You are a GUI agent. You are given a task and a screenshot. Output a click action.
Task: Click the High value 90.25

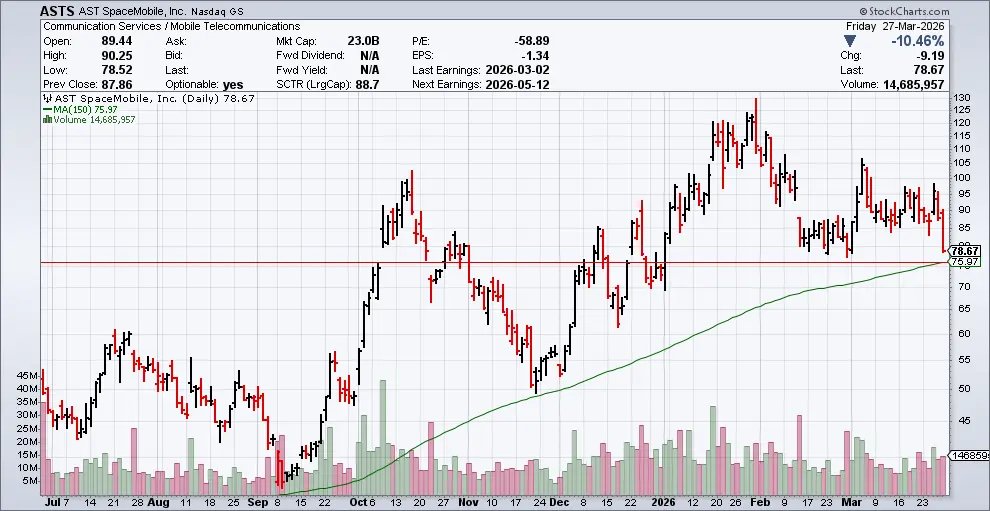116,56
